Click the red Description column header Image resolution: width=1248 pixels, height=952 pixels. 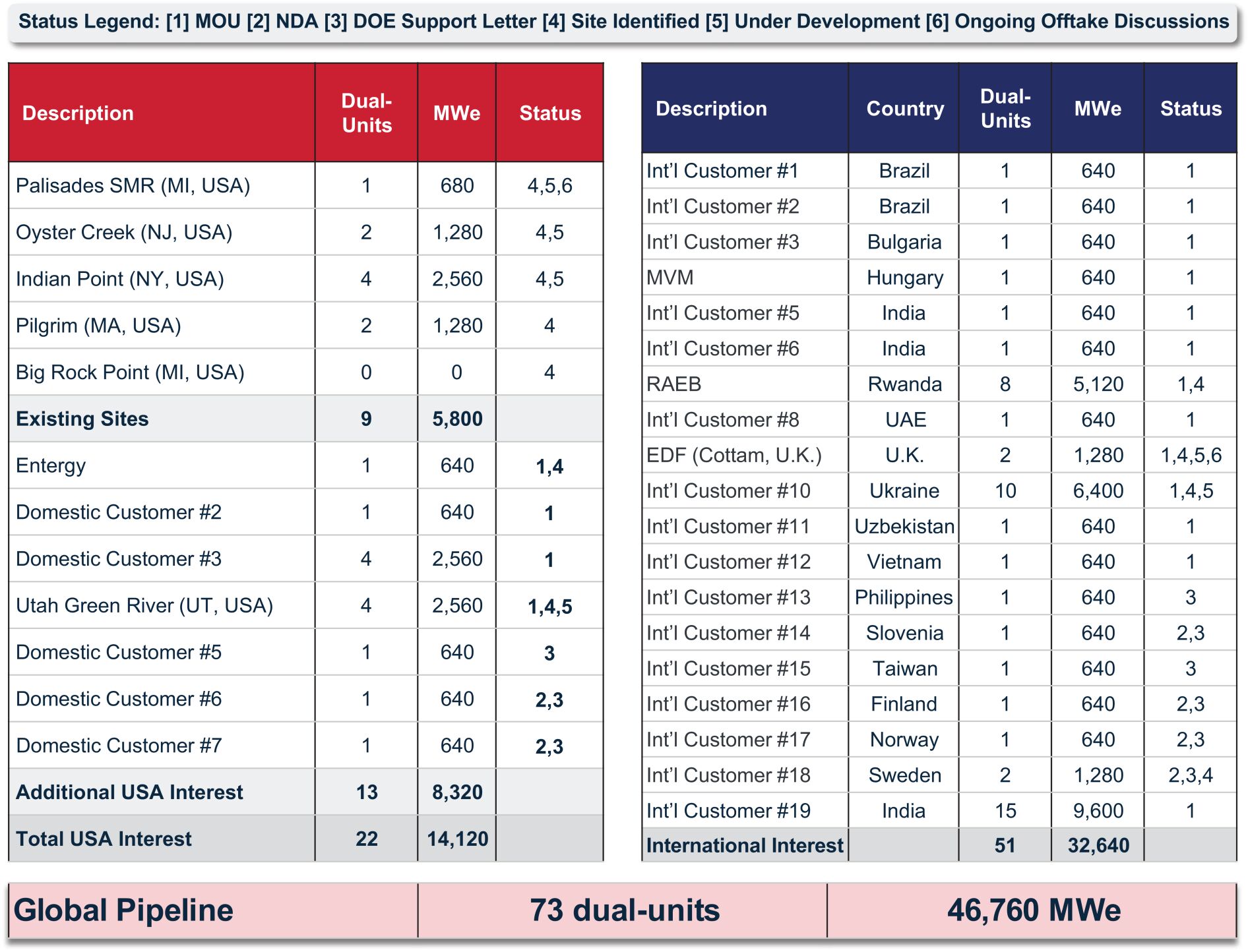162,113
